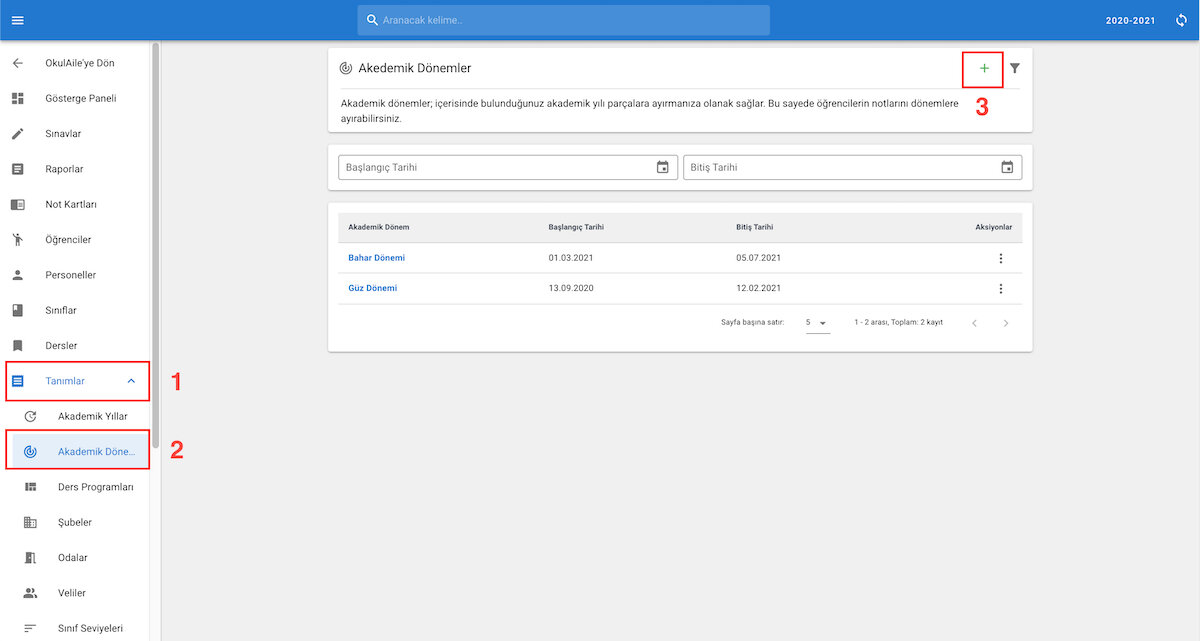Click the Akademik Yıllar history icon
The width and height of the screenshot is (1200, 641).
pos(30,416)
